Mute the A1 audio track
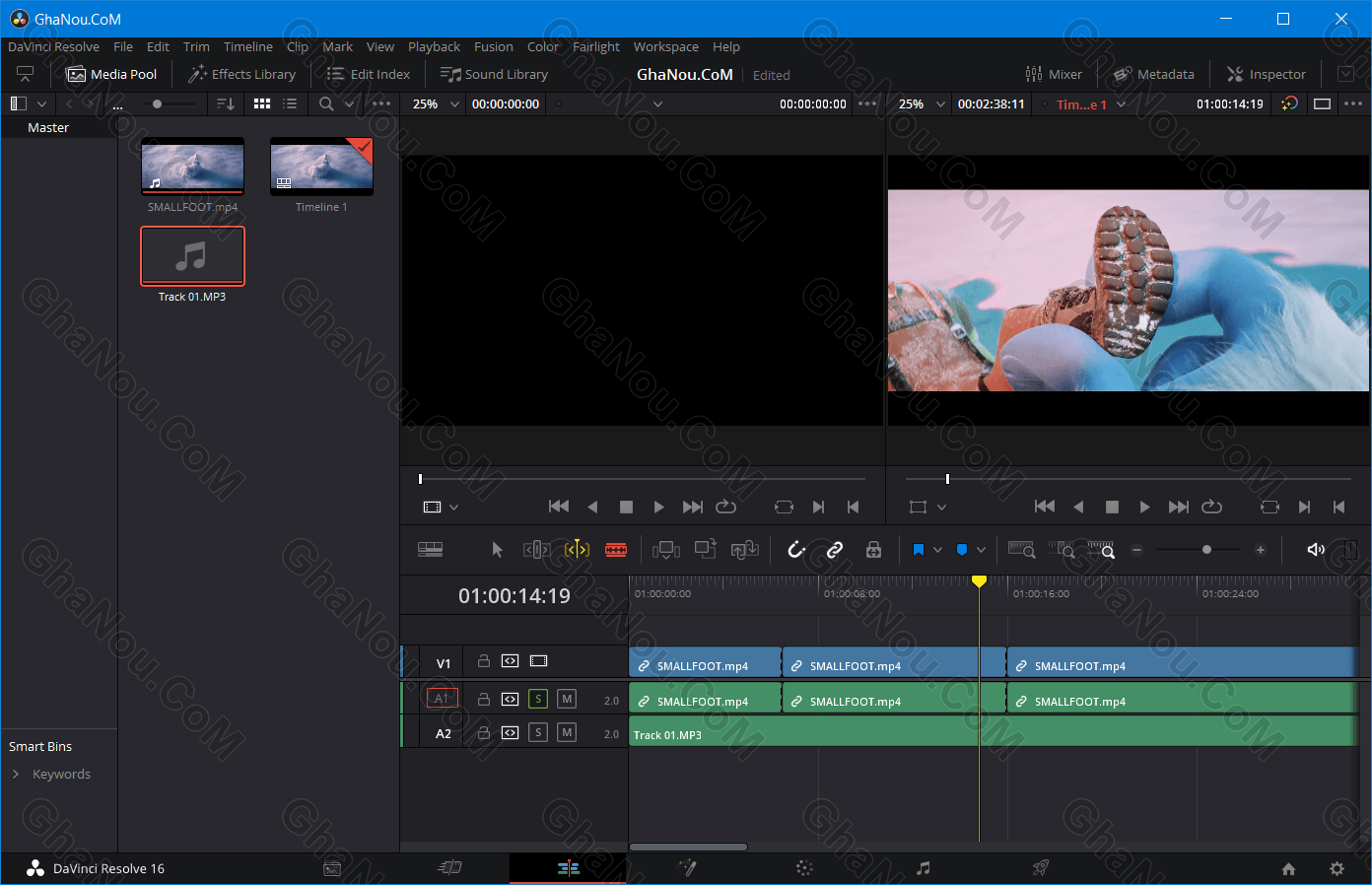Viewport: 1372px width, 885px height. click(x=567, y=699)
